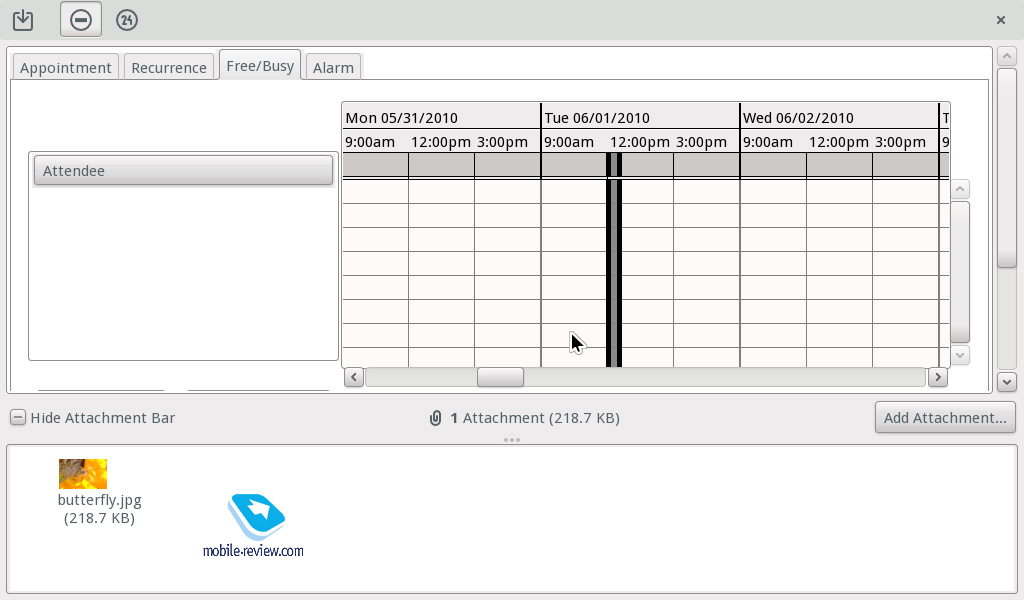Click left arrow of free/busy horizontal scrollbar
Image resolution: width=1024 pixels, height=600 pixels.
point(354,377)
